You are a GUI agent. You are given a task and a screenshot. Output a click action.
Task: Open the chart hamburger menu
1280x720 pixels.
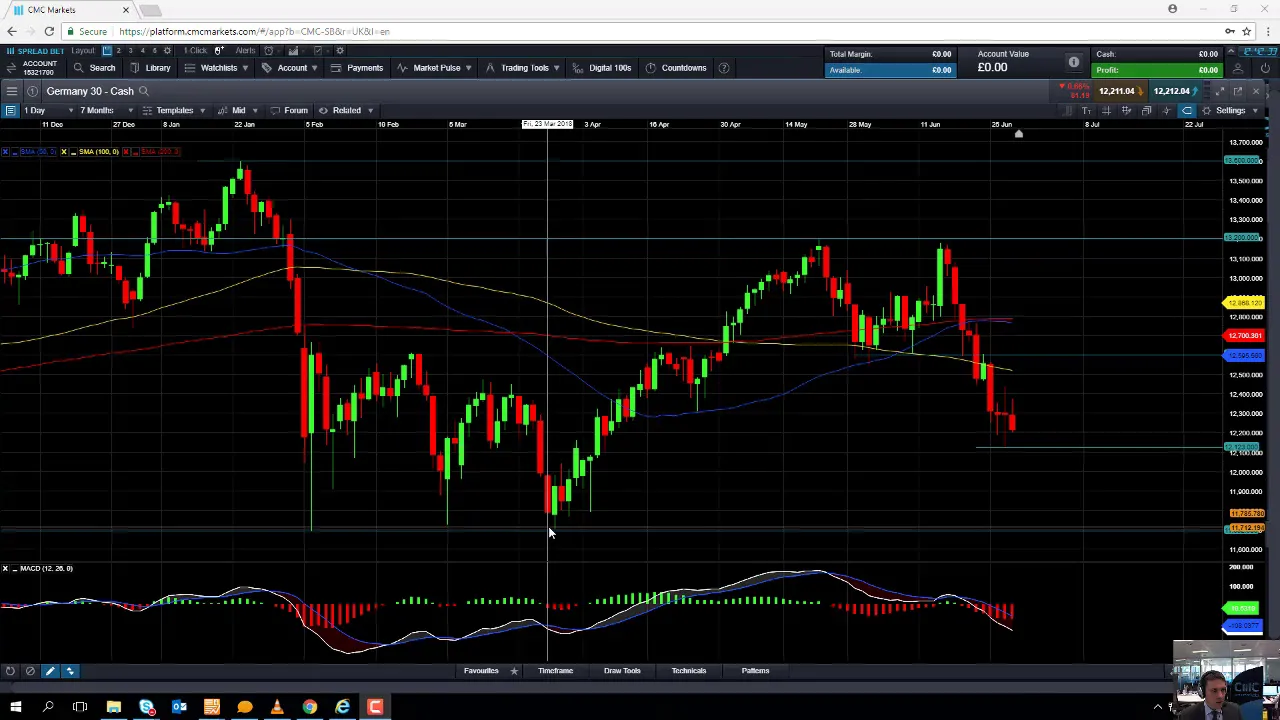pyautogui.click(x=12, y=91)
